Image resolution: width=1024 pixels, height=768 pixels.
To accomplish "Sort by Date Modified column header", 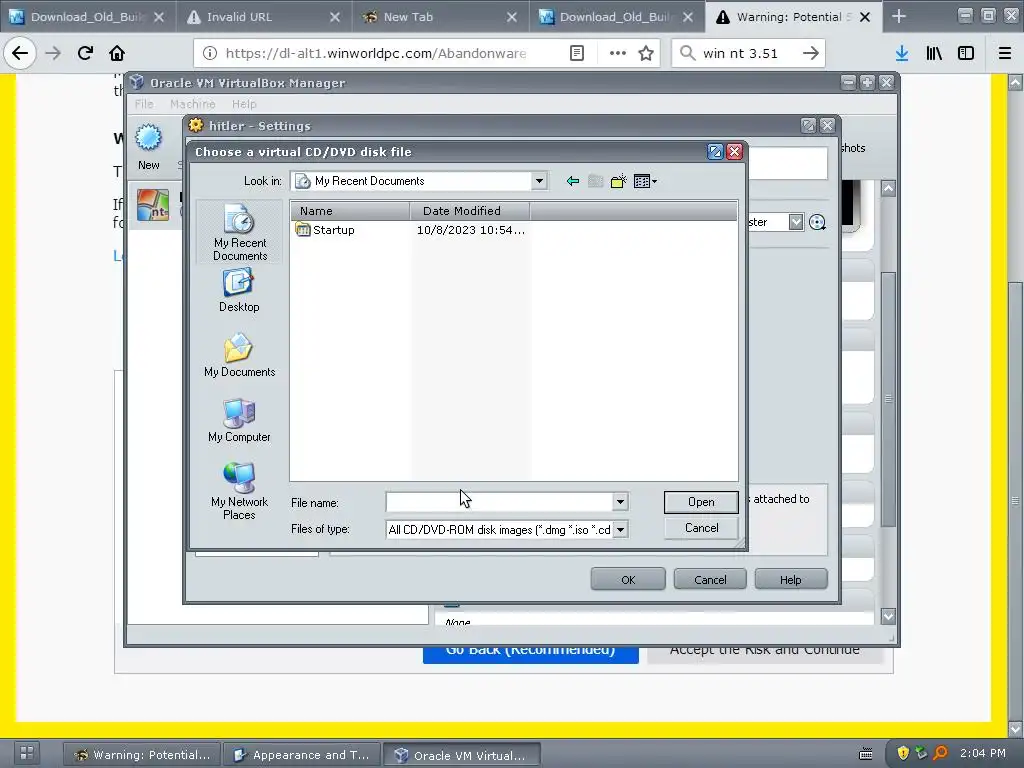I will click(x=470, y=210).
